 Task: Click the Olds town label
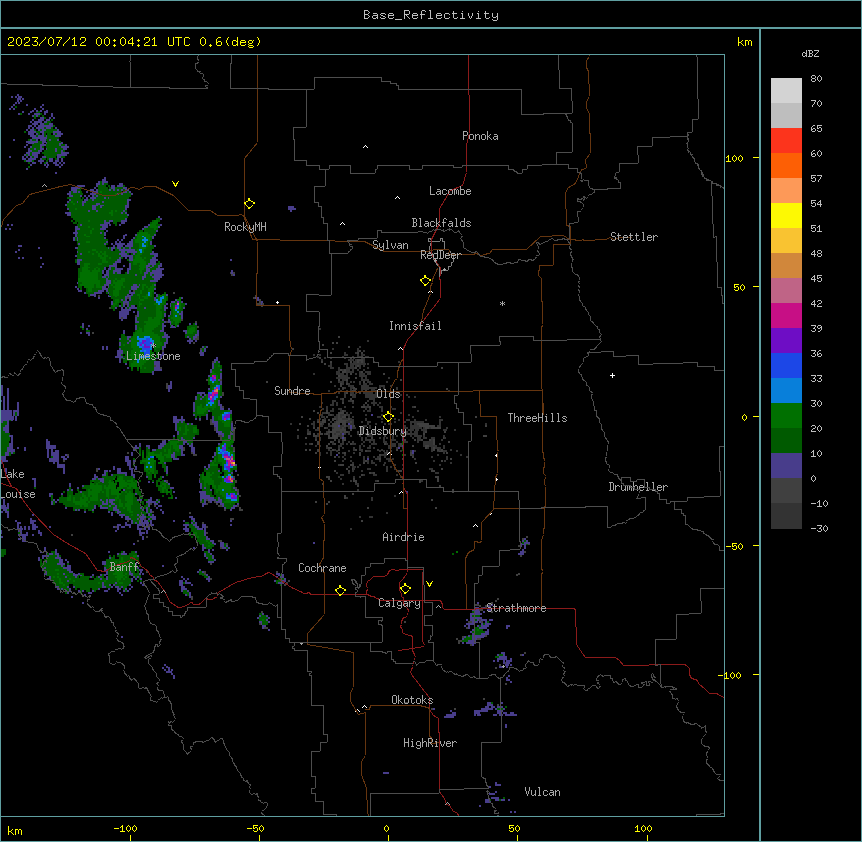click(388, 394)
